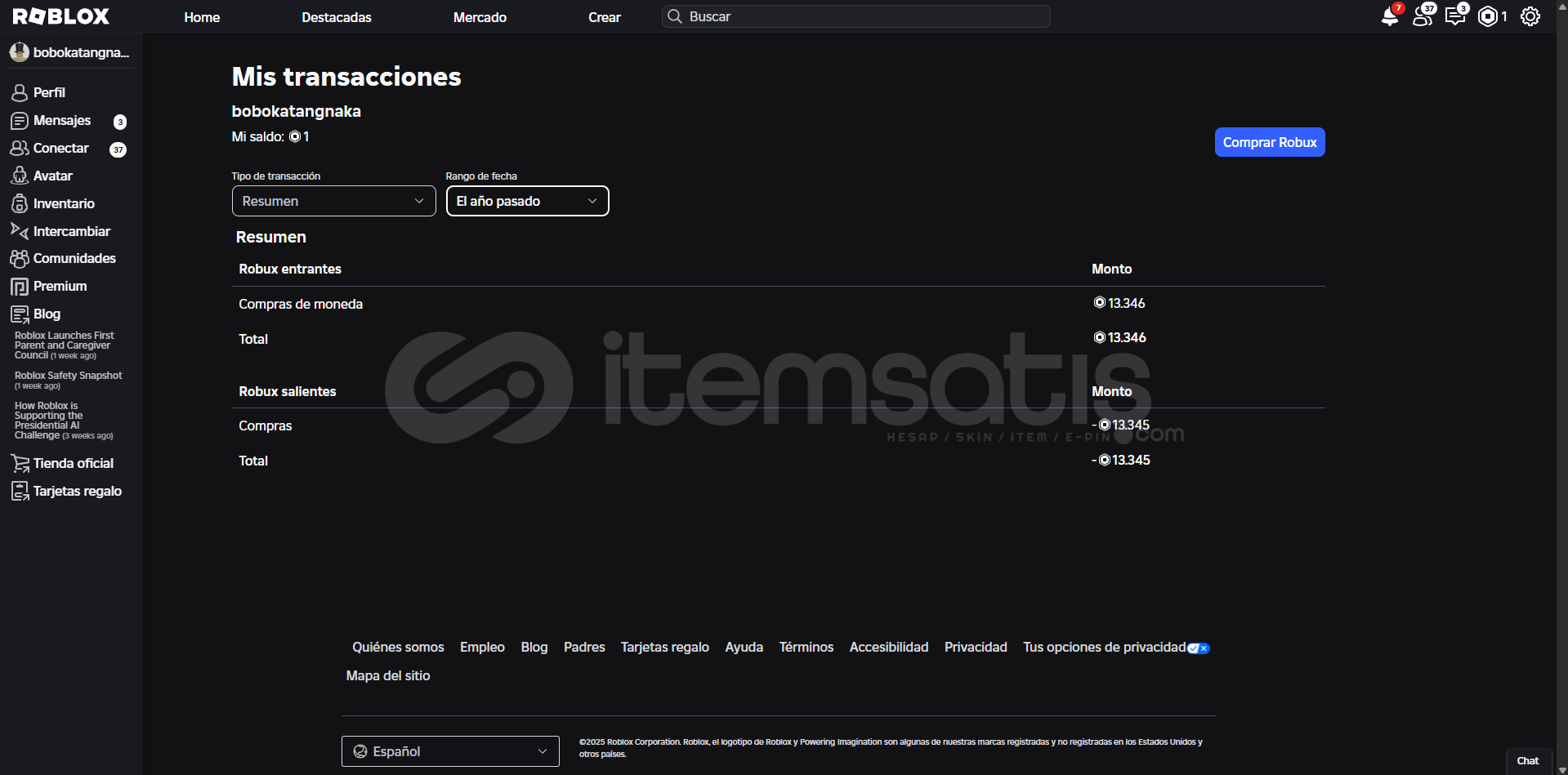Open the Tipo de transacción dropdown
The width and height of the screenshot is (1568, 775).
click(x=334, y=201)
